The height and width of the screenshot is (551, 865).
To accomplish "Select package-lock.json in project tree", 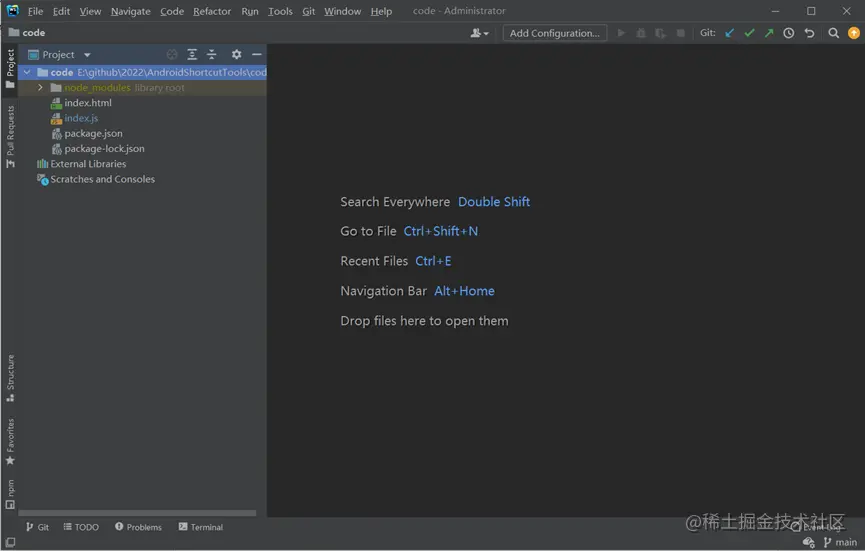I will coord(98,149).
